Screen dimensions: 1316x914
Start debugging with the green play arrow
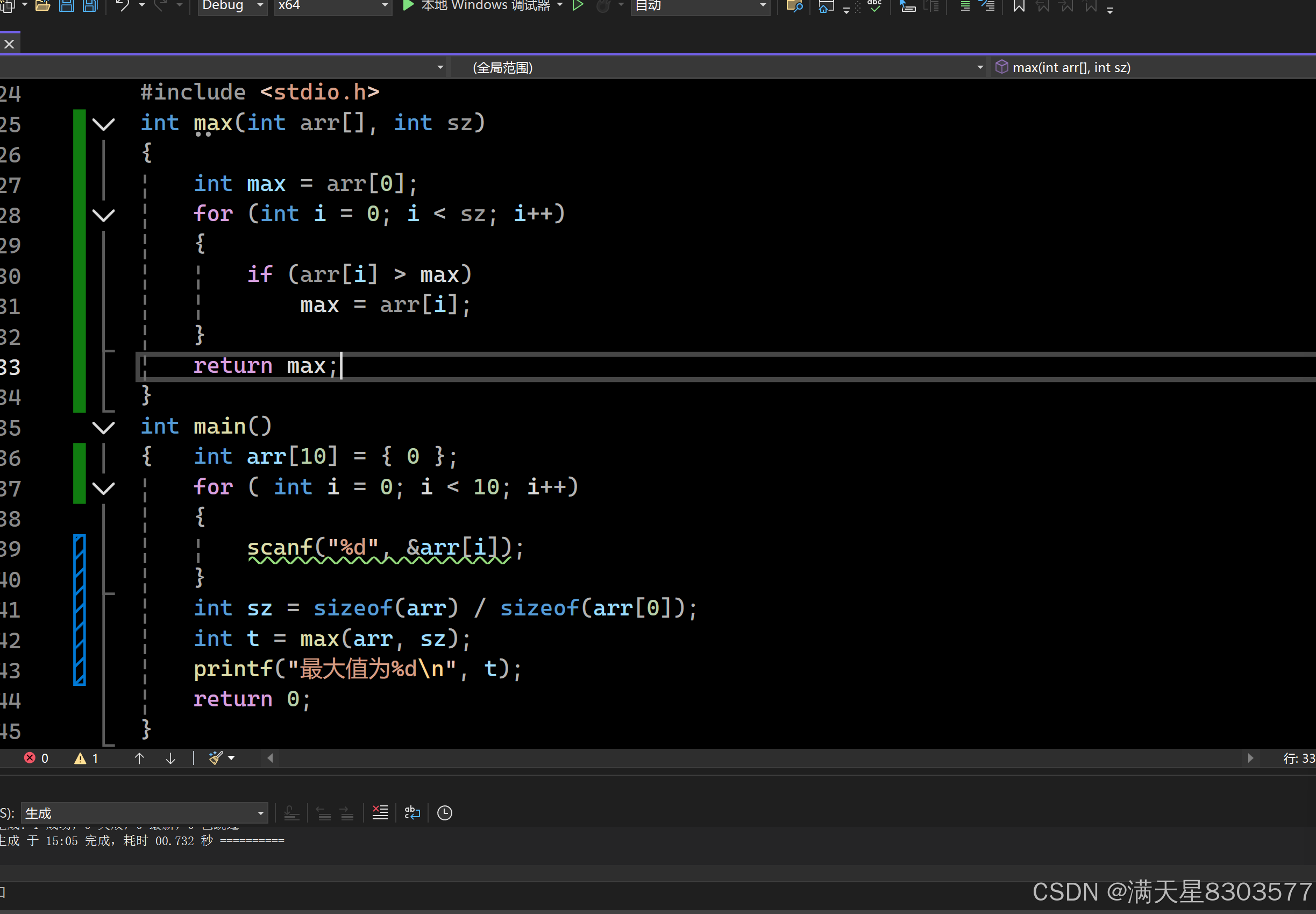tap(408, 6)
